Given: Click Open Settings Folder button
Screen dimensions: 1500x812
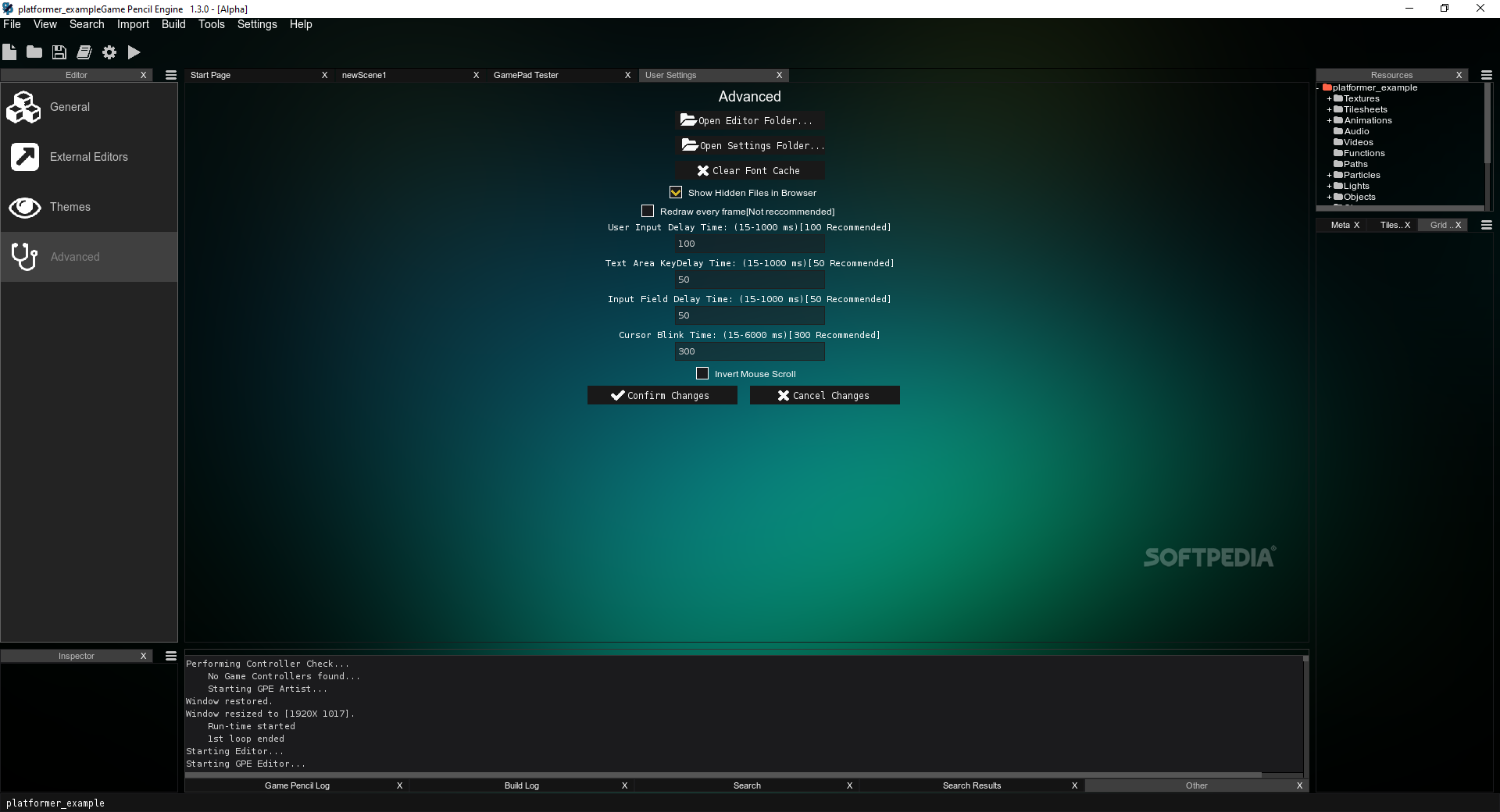Looking at the screenshot, I should (749, 146).
